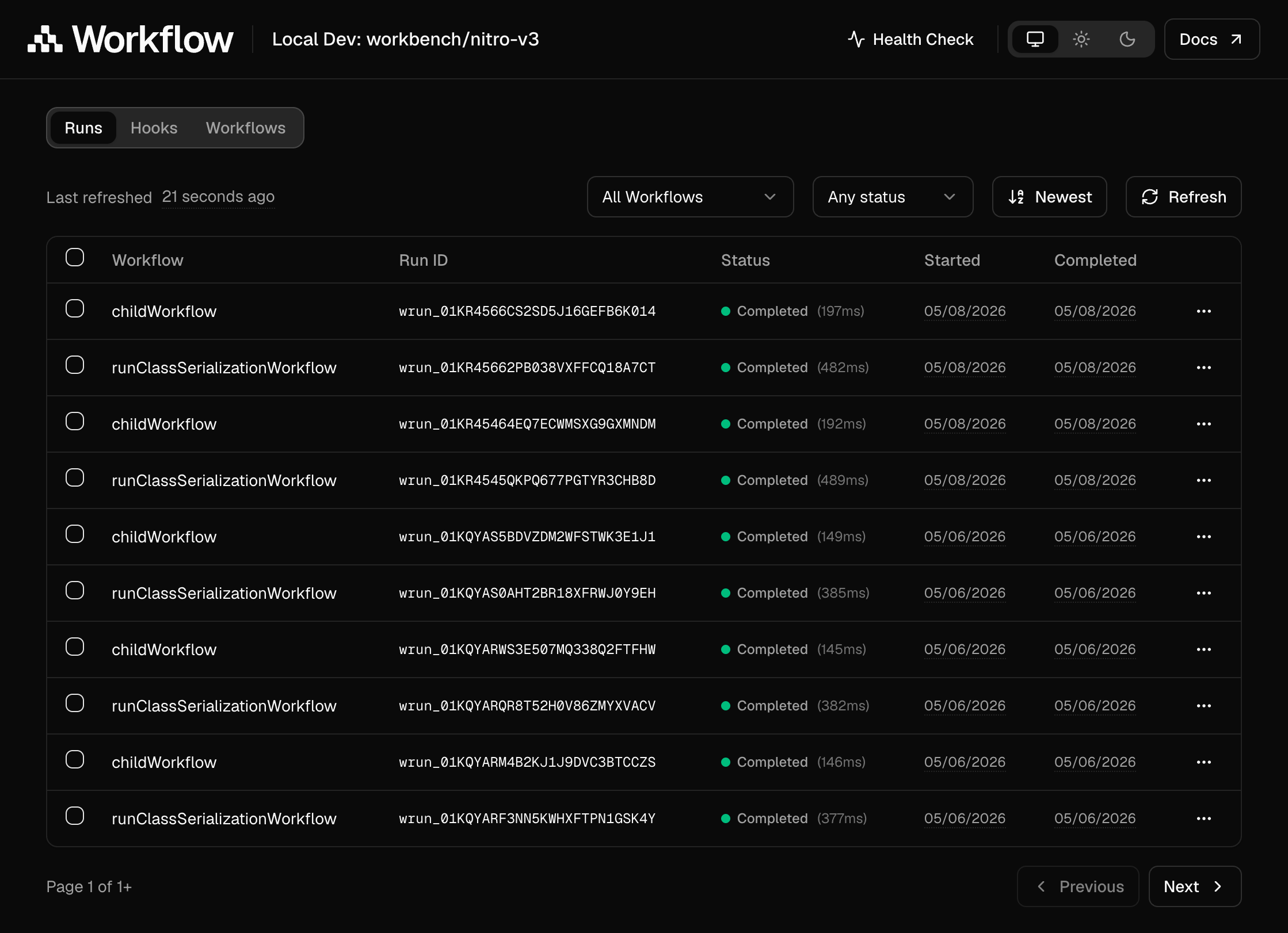Expand the All Workflows dropdown
This screenshot has width=1288, height=933.
690,197
